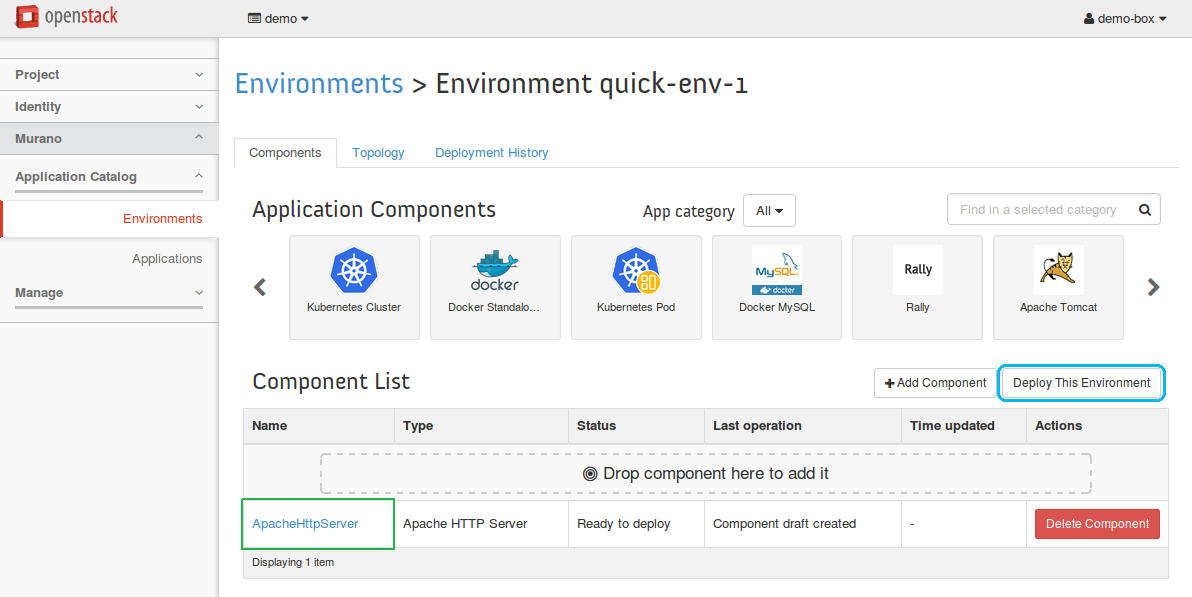This screenshot has height=597, width=1192.
Task: Click the OpenStack logo
Action: (68, 18)
